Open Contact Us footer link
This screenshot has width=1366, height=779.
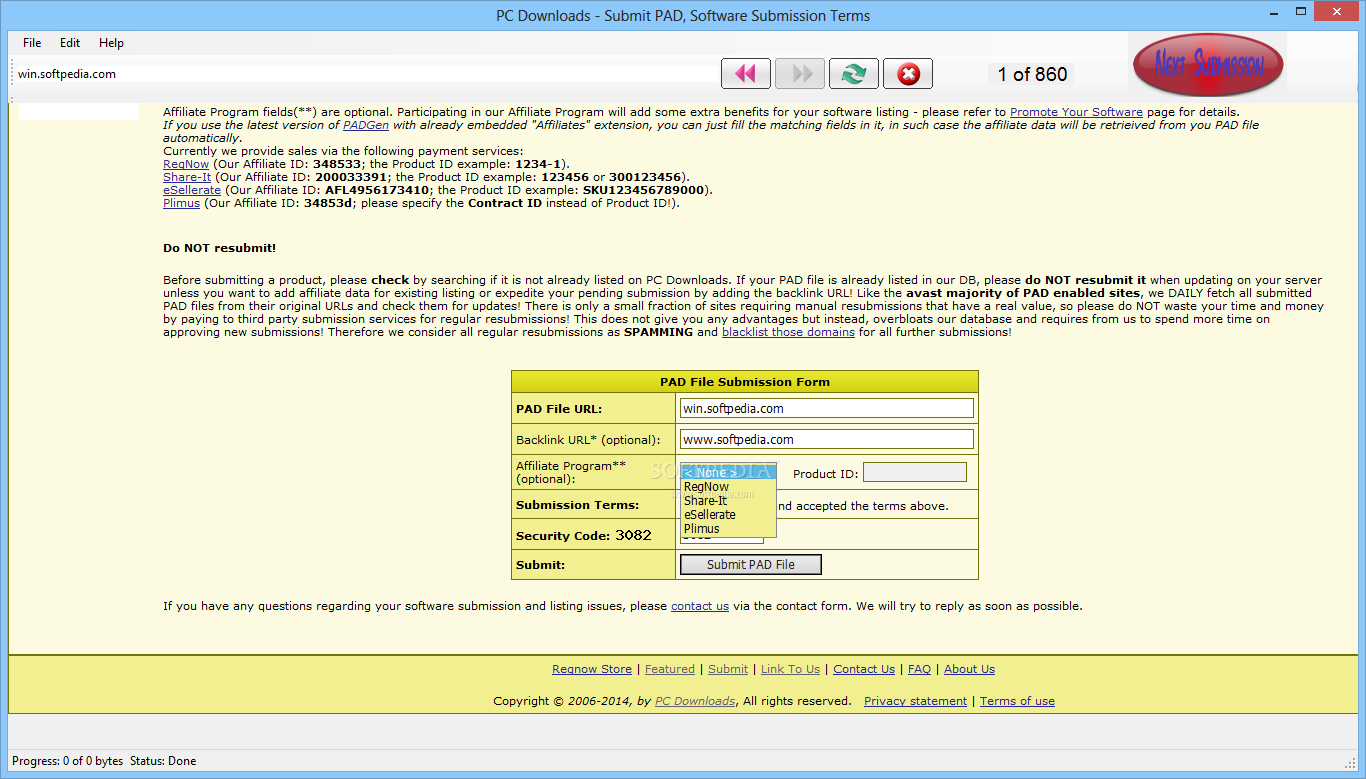(864, 669)
